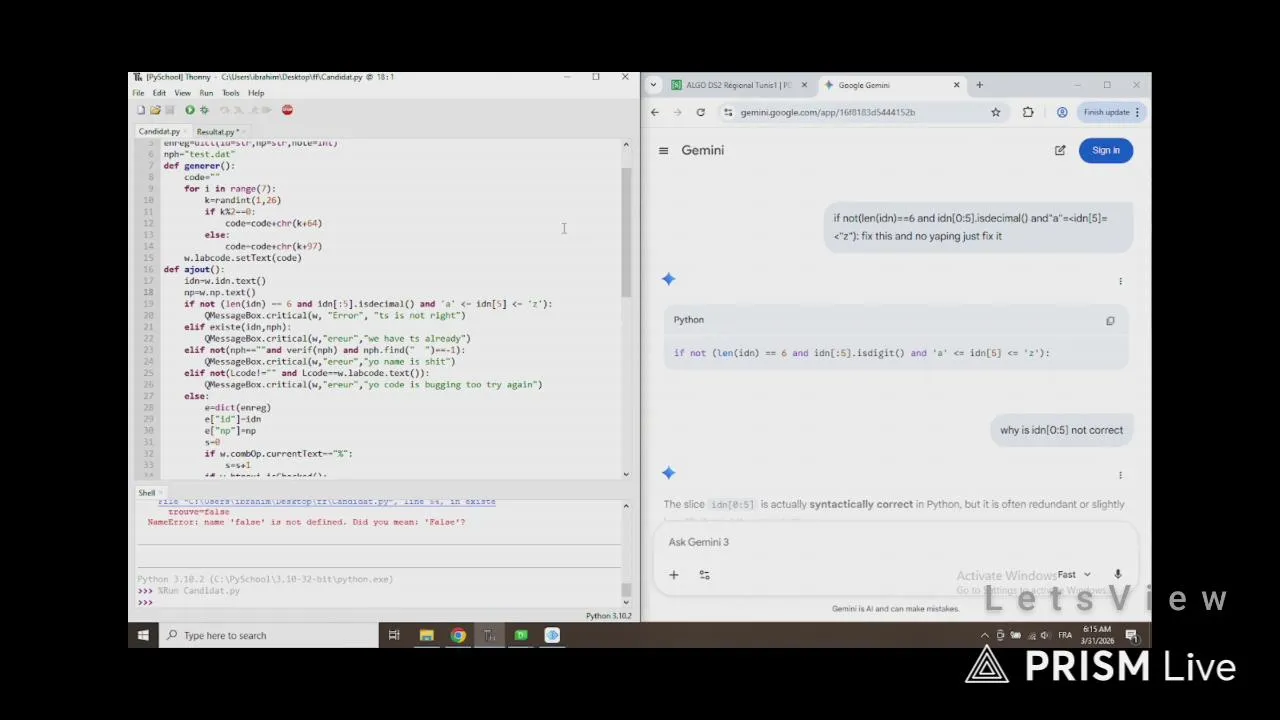
Task: Open Task View on the taskbar
Action: 394,635
